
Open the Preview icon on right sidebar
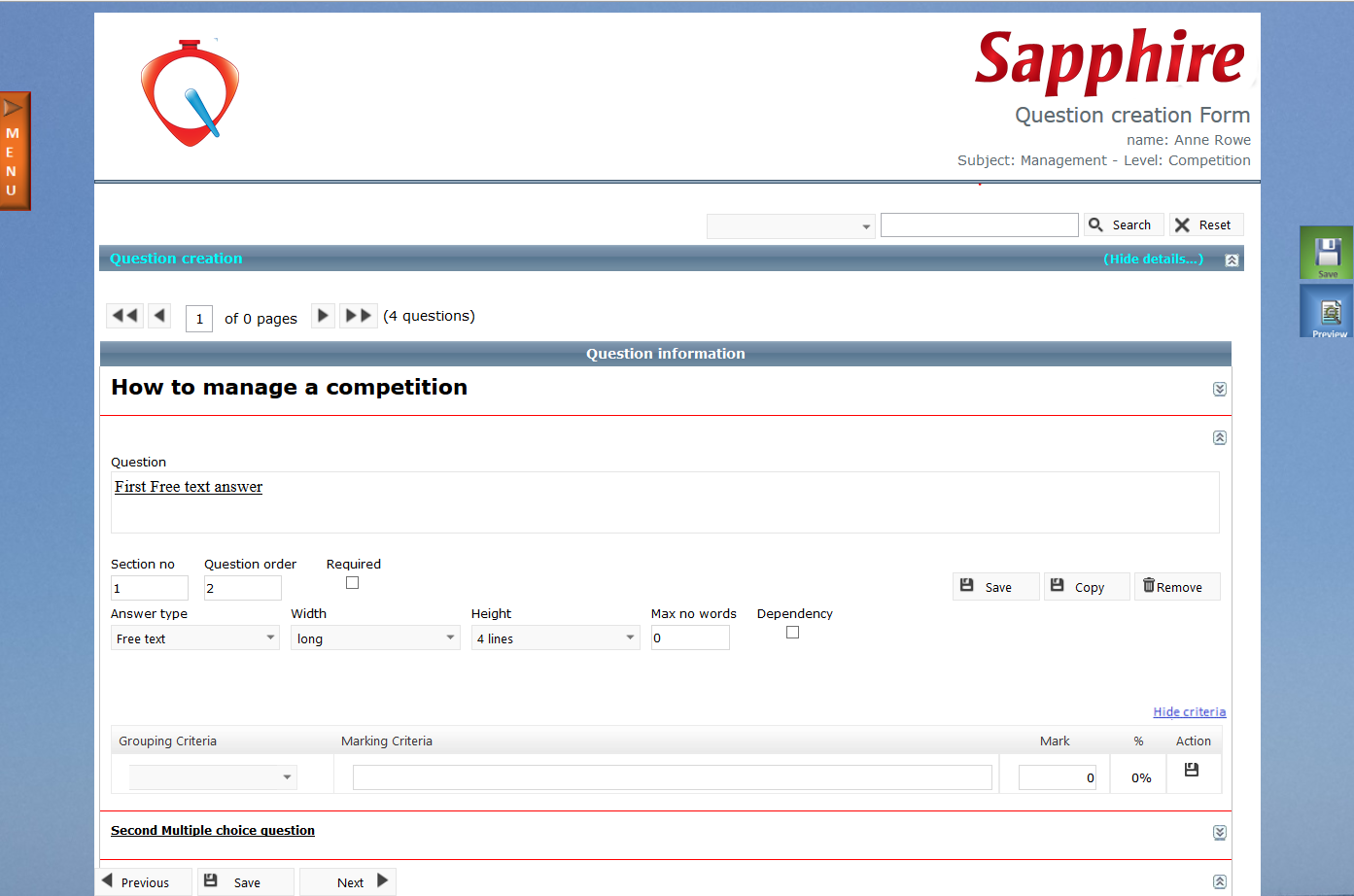coord(1328,313)
